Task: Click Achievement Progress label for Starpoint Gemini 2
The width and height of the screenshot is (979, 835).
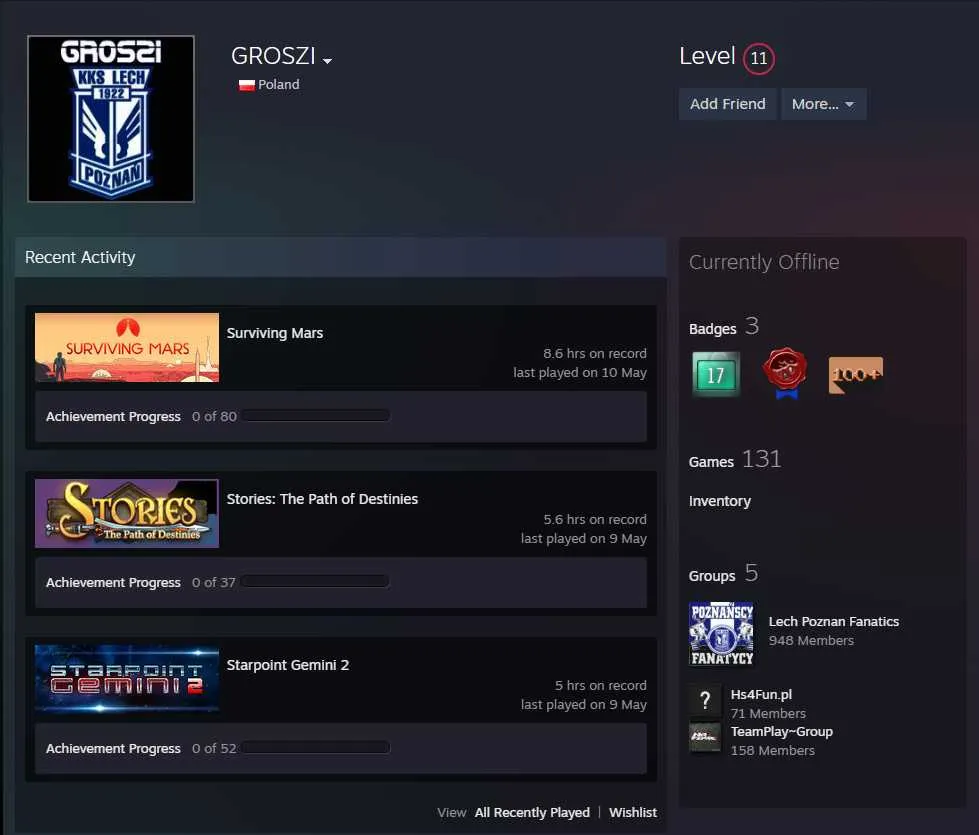Action: coord(113,749)
